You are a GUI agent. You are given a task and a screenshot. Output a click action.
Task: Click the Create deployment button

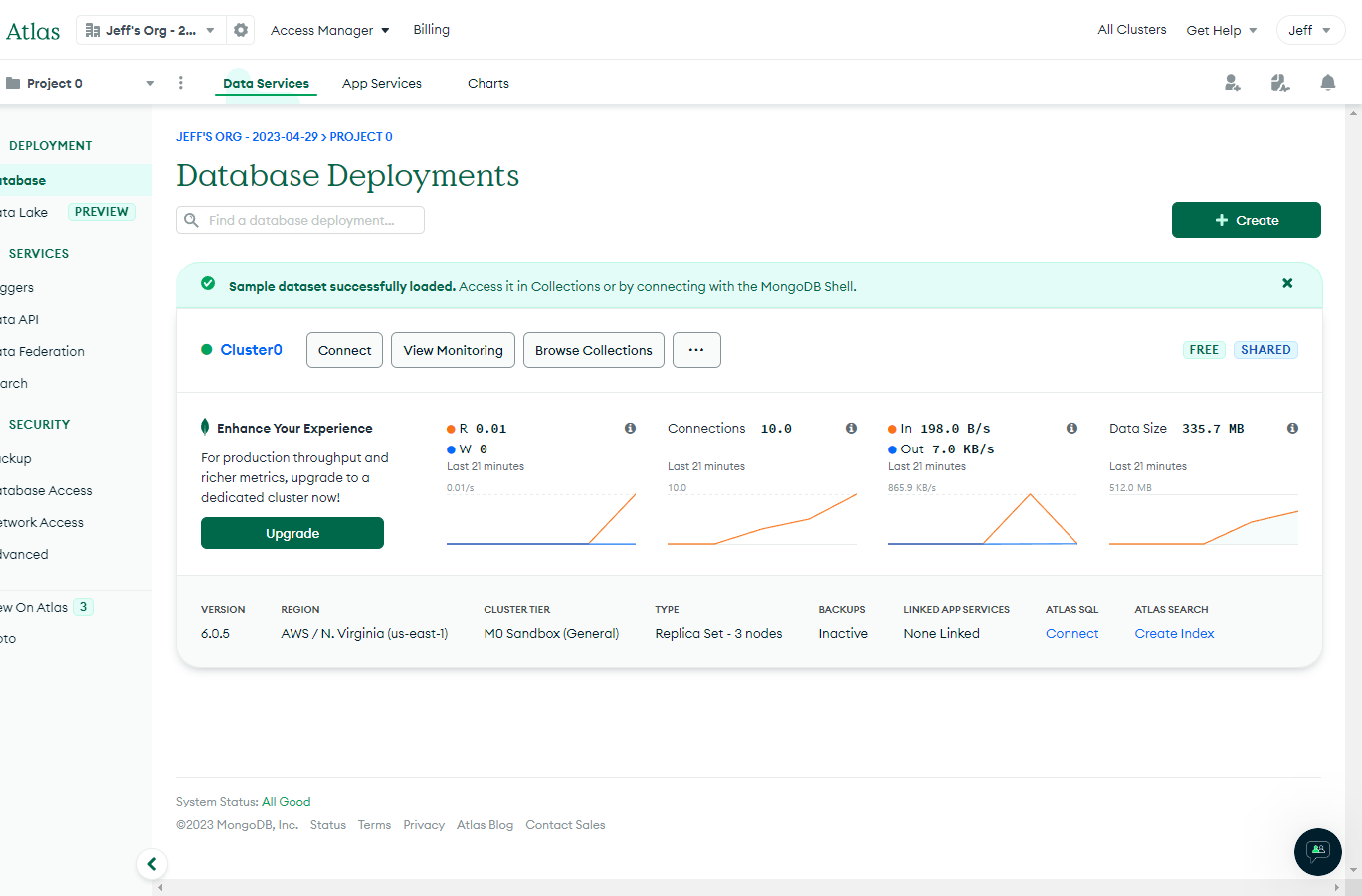tap(1246, 220)
